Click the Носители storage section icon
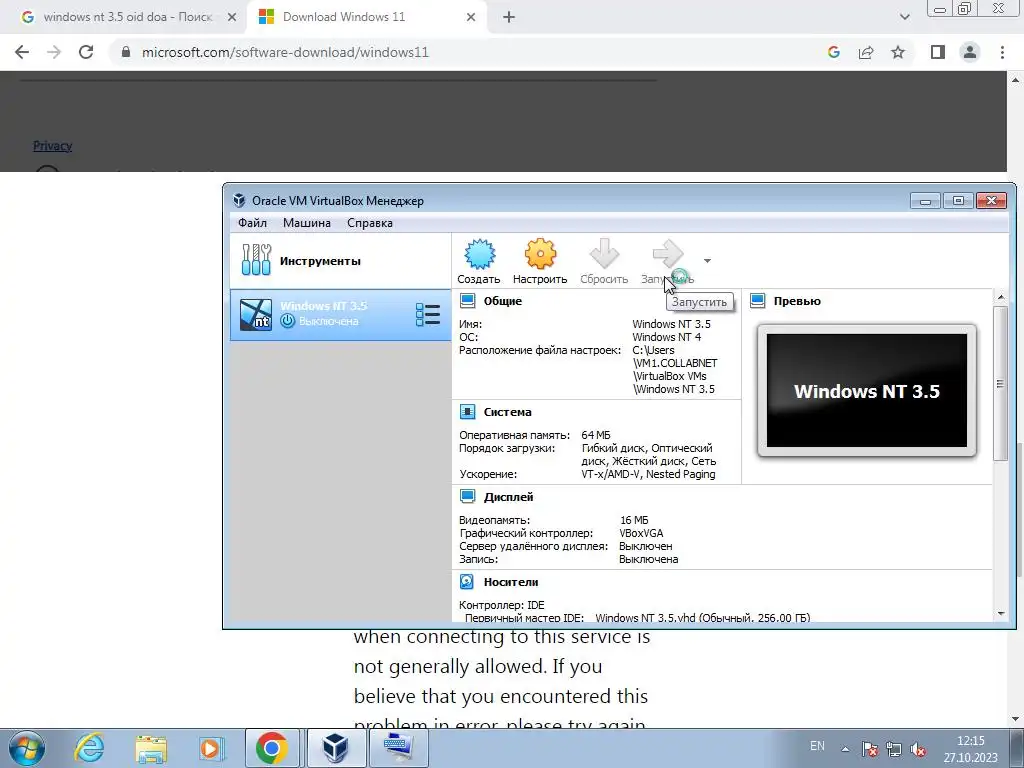1024x768 pixels. click(x=468, y=582)
